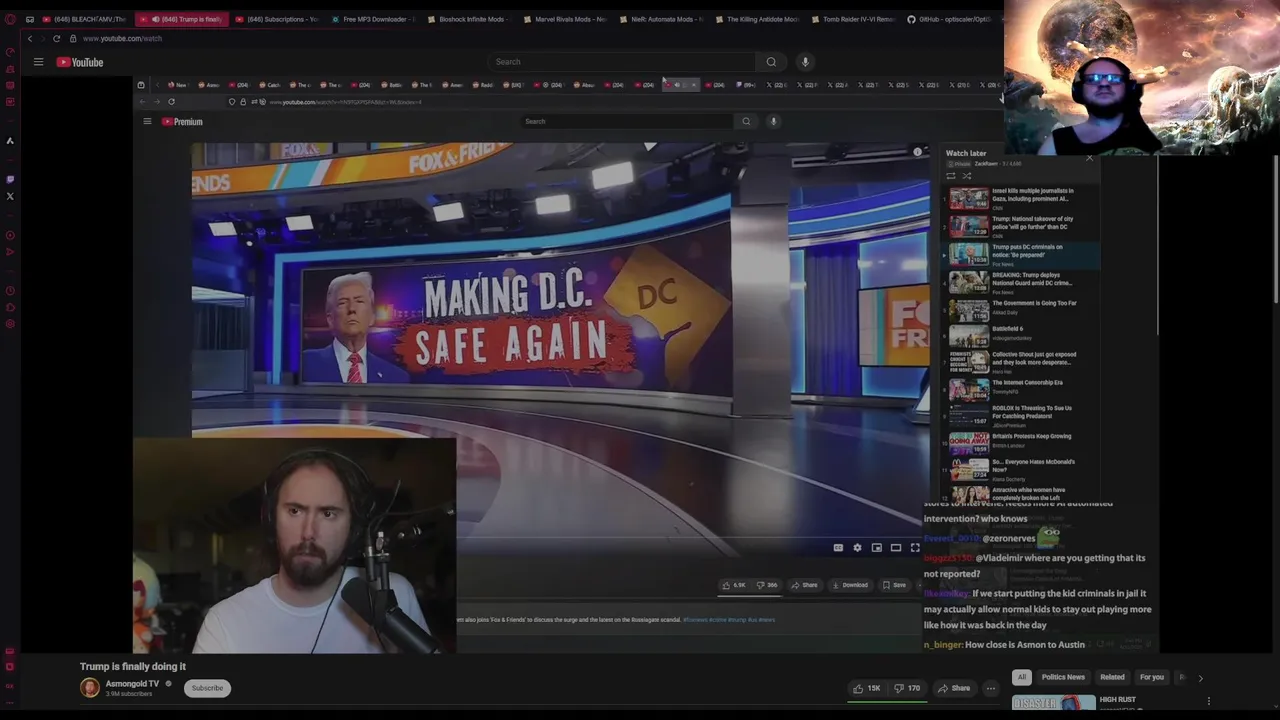This screenshot has width=1280, height=720.
Task: Open options for HIGH RUST recommended video
Action: pos(1208,702)
